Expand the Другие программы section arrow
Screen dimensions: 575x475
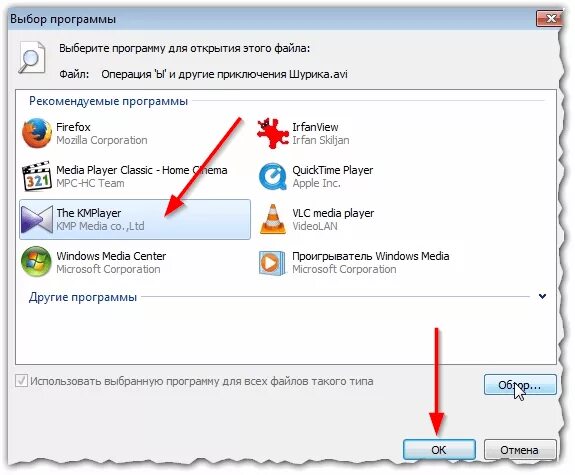(x=542, y=296)
